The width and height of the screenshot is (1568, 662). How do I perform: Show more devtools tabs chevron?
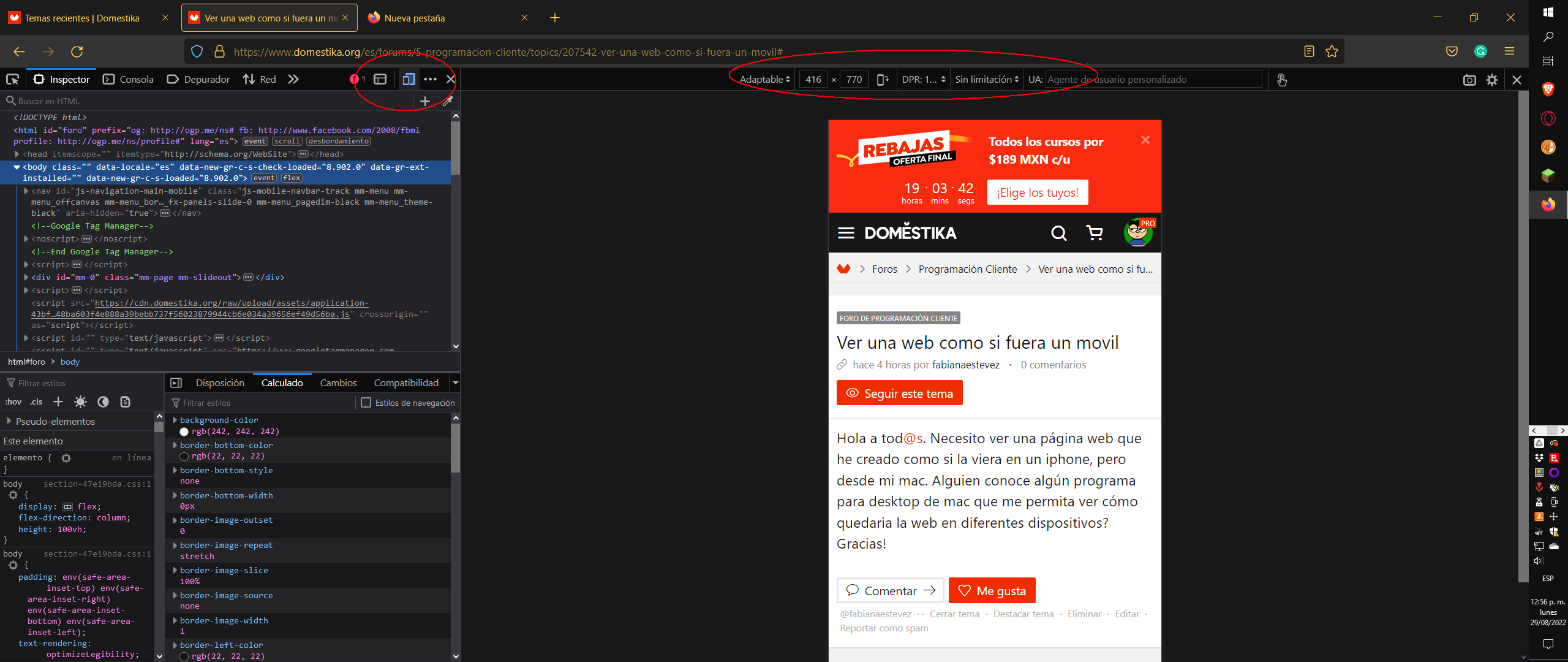tap(293, 79)
